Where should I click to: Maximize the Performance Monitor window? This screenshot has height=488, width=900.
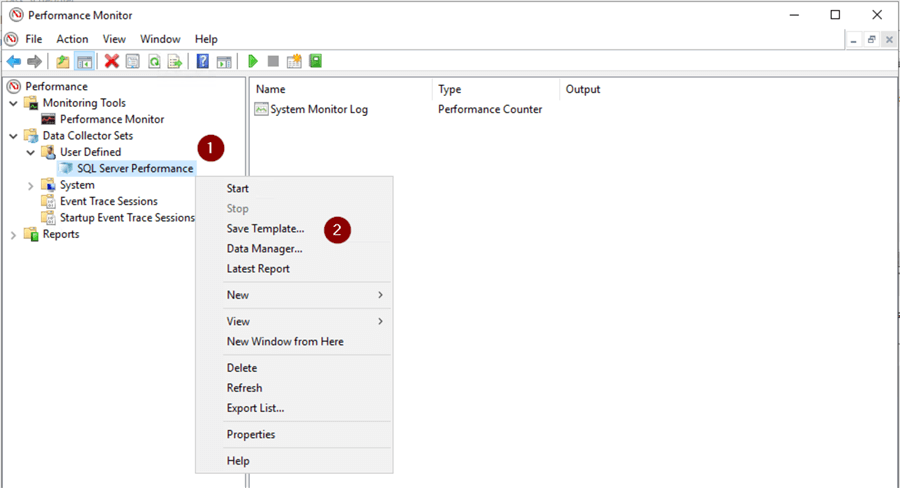[836, 15]
